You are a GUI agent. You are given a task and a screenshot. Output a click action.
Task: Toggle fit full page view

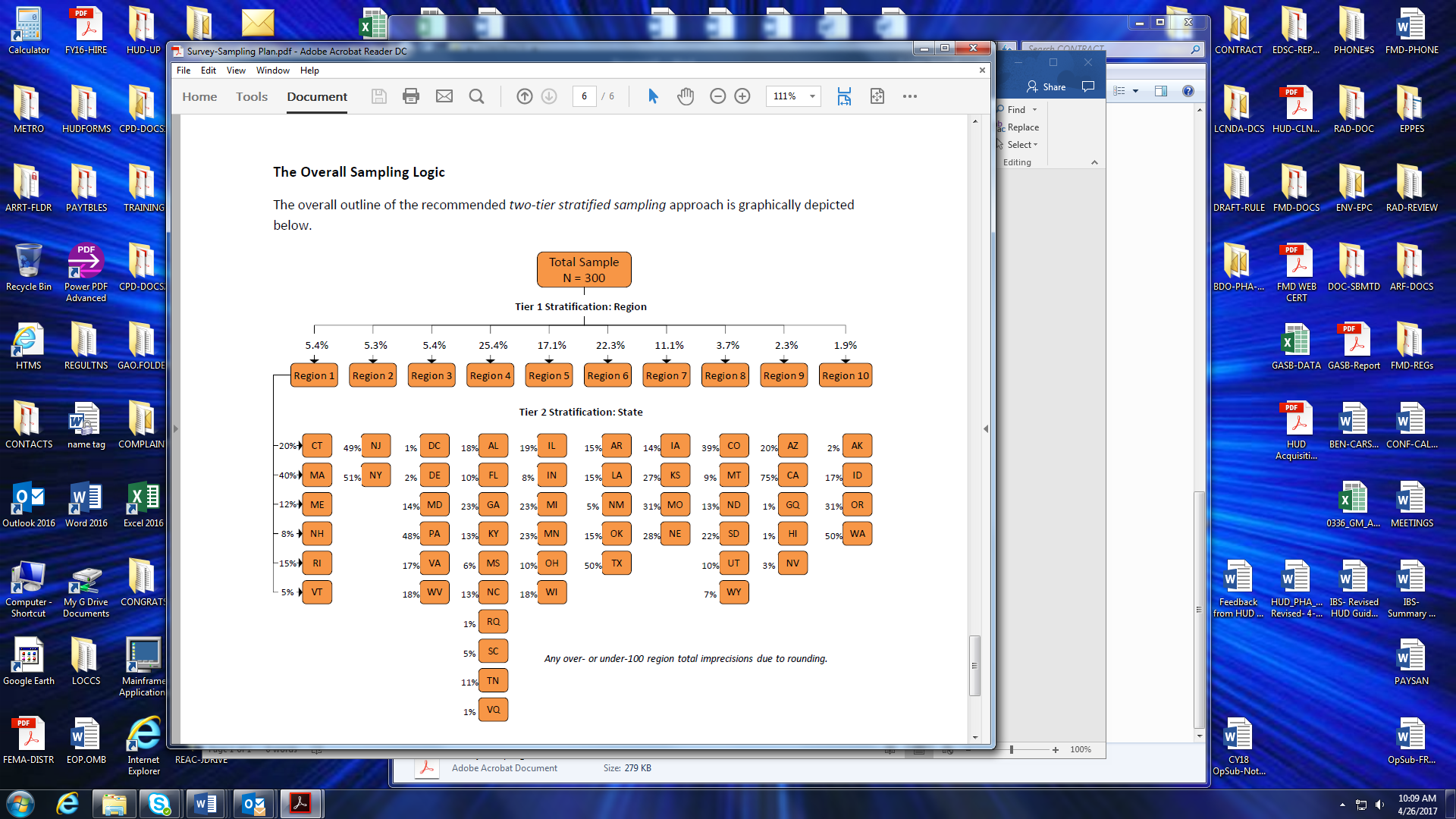coord(877,96)
